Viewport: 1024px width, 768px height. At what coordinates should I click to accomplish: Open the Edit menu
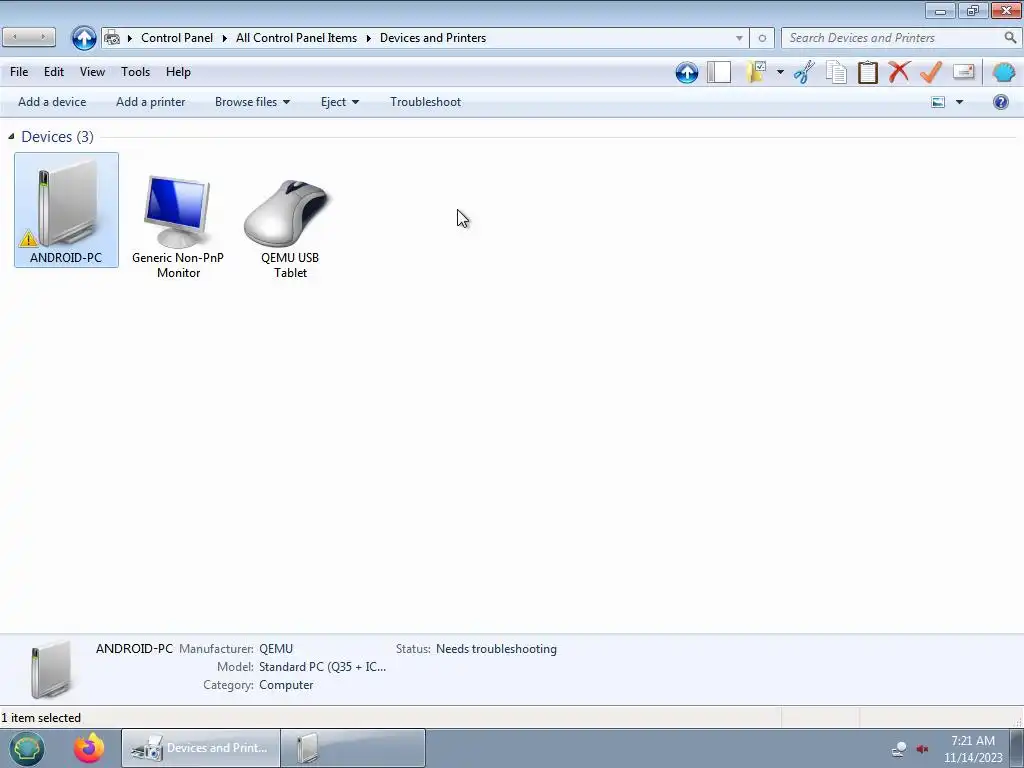click(x=54, y=72)
